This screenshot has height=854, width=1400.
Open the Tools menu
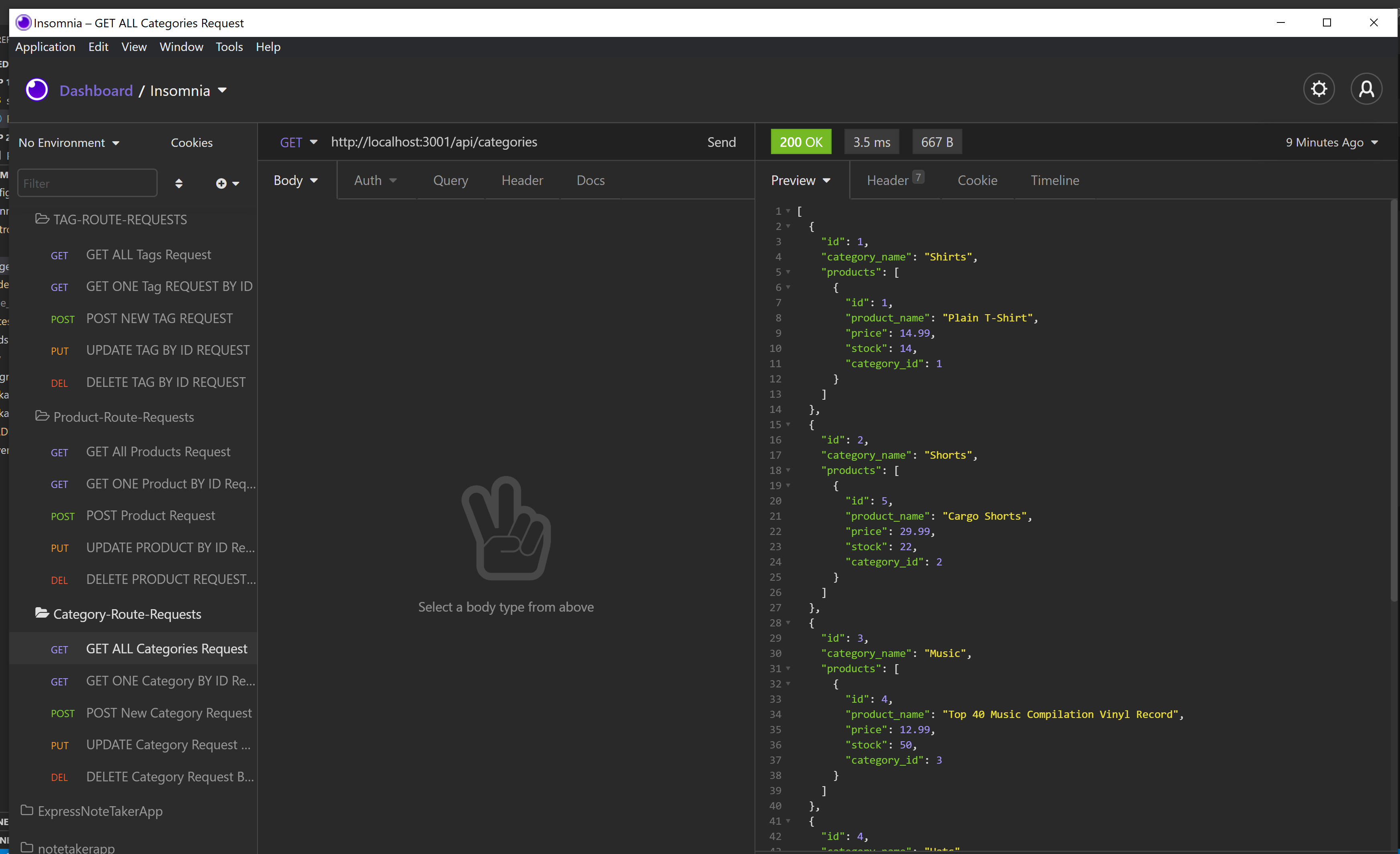(x=229, y=47)
